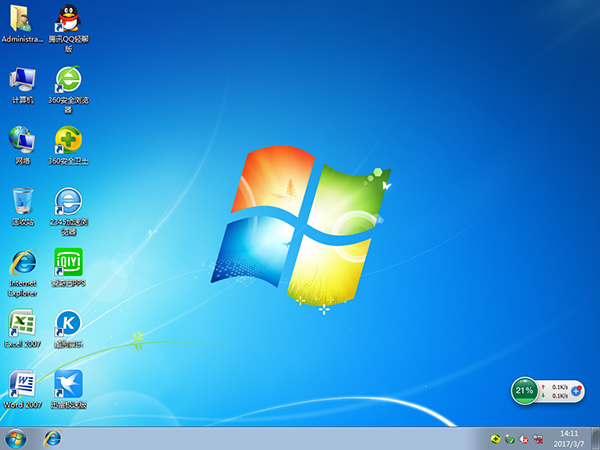Click the 21% green memory ball widget

[523, 389]
